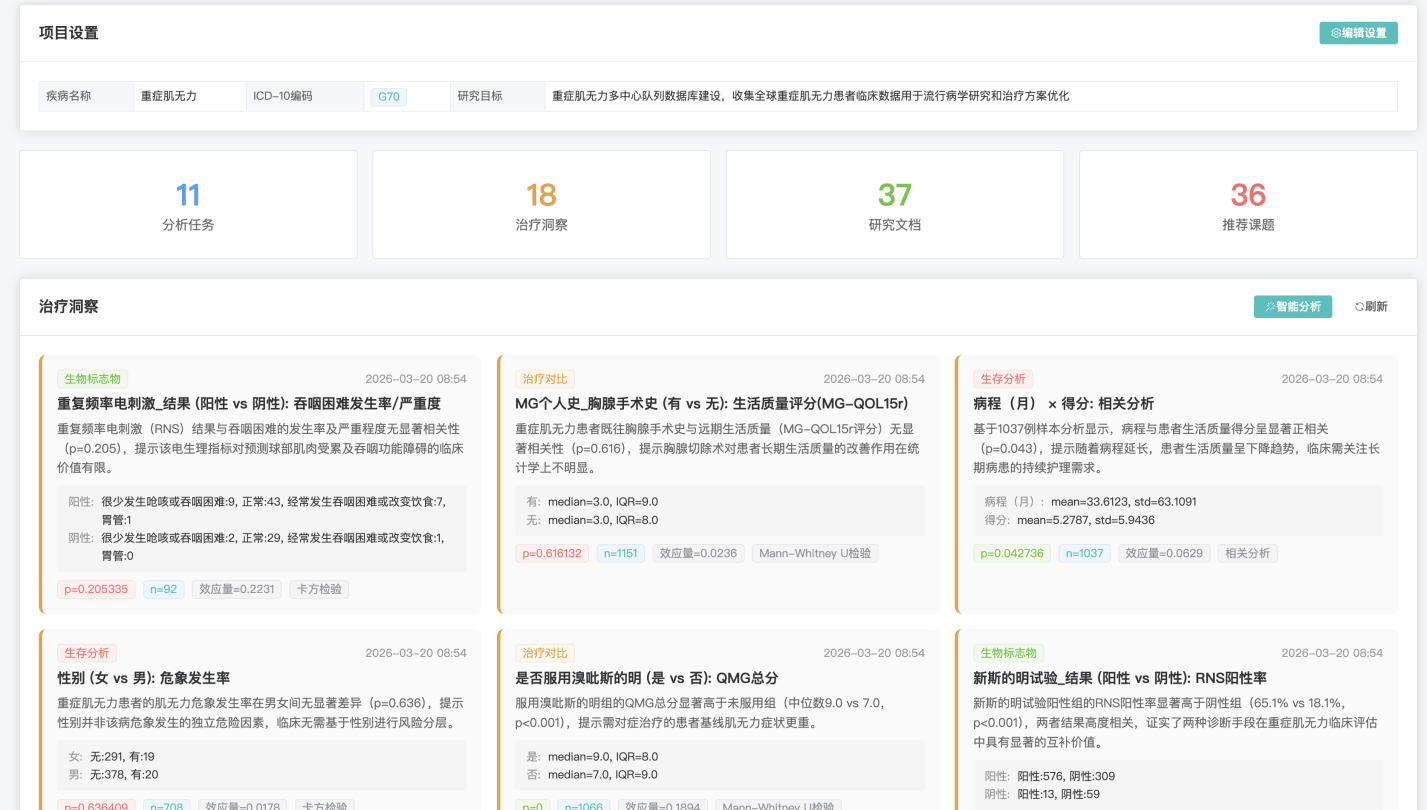The height and width of the screenshot is (810, 1427).
Task: Click the 卡方检验 tag on RNS swallowing card
Action: click(x=319, y=589)
